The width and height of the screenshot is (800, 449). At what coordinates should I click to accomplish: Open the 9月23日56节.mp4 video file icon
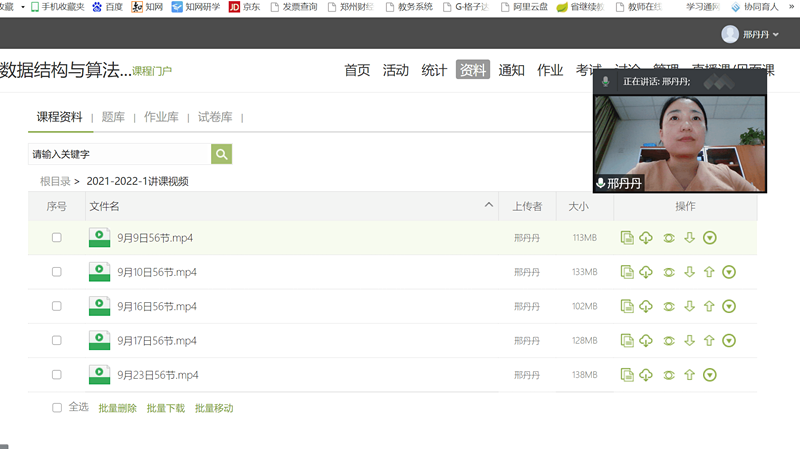99,375
